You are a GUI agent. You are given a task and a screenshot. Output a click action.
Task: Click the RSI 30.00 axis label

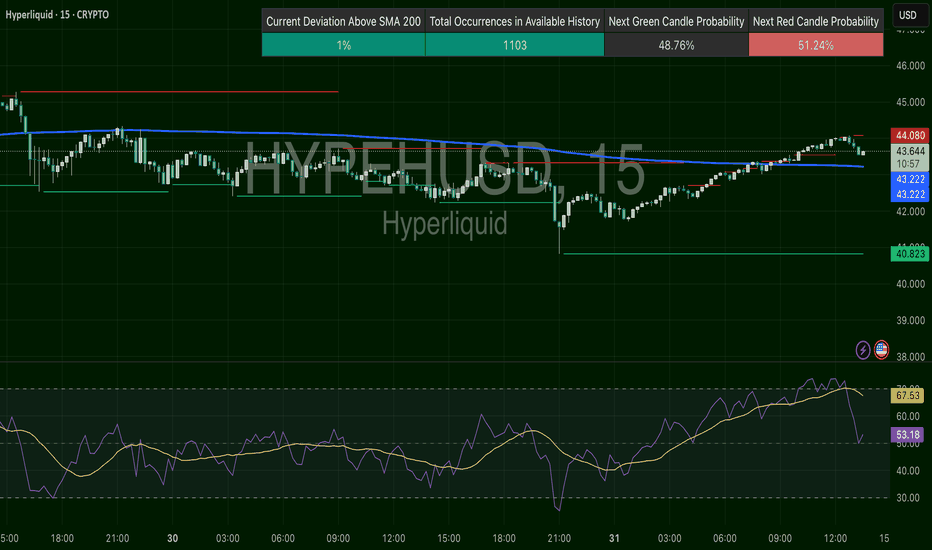(x=908, y=498)
